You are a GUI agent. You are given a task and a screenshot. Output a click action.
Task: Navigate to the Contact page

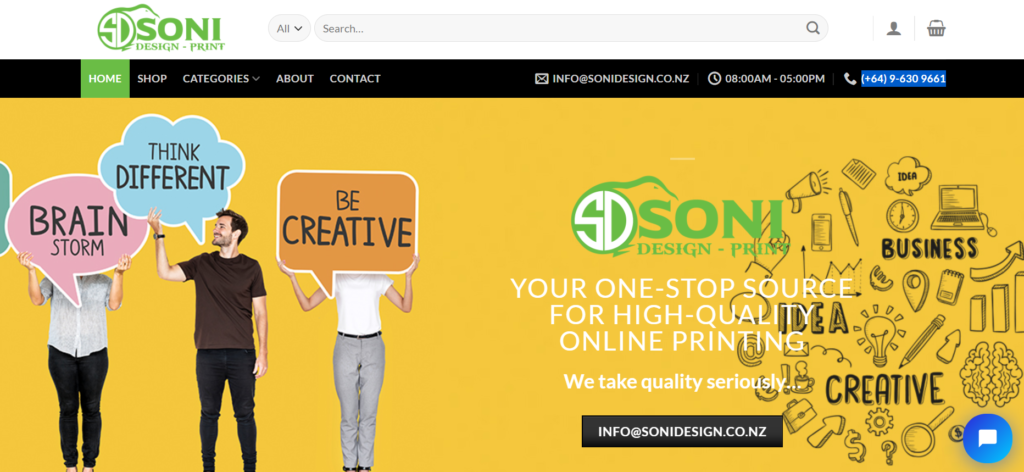(x=355, y=78)
